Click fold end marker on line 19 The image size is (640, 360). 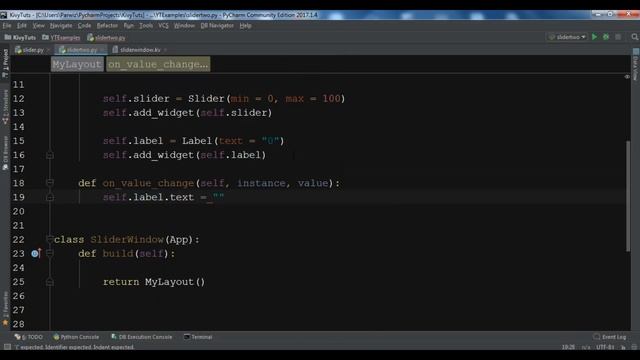point(50,197)
